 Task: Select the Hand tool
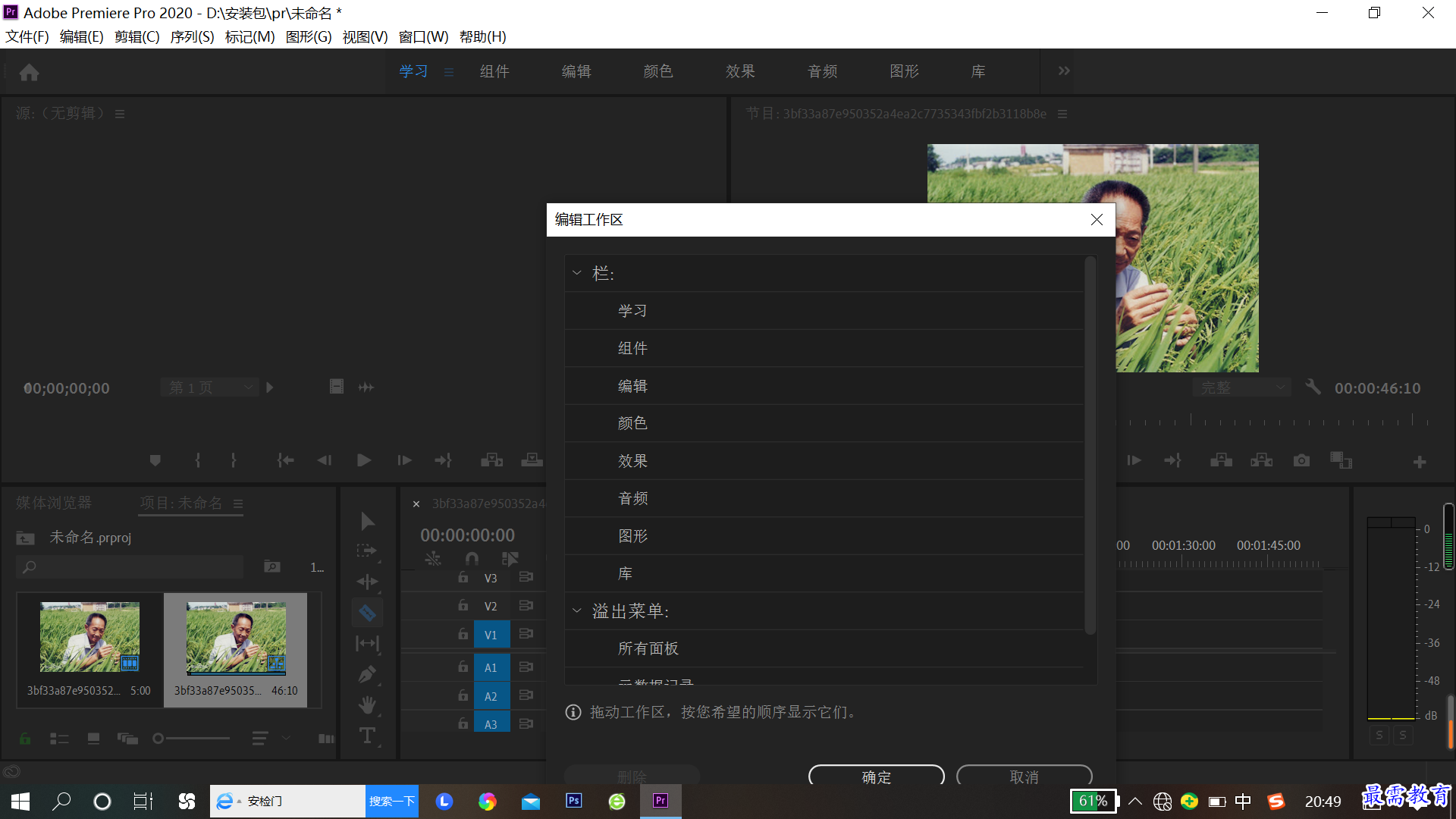click(x=368, y=705)
